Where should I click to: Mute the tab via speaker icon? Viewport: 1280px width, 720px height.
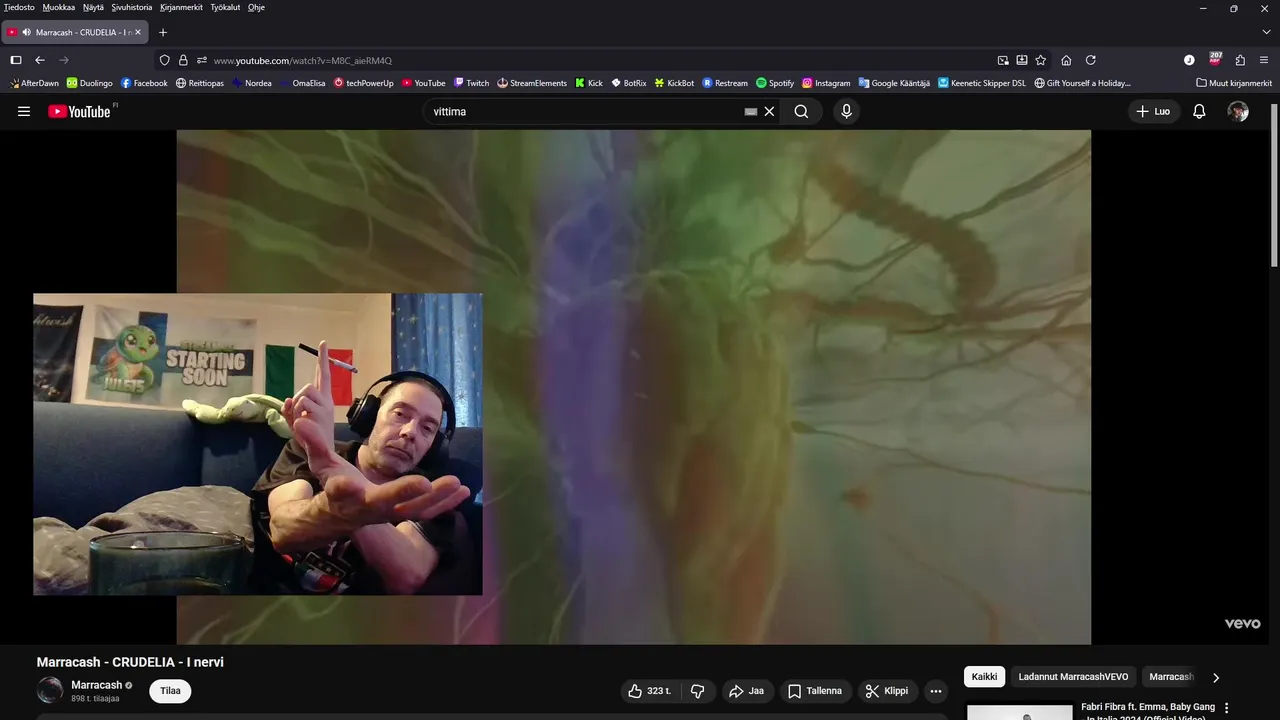click(26, 32)
